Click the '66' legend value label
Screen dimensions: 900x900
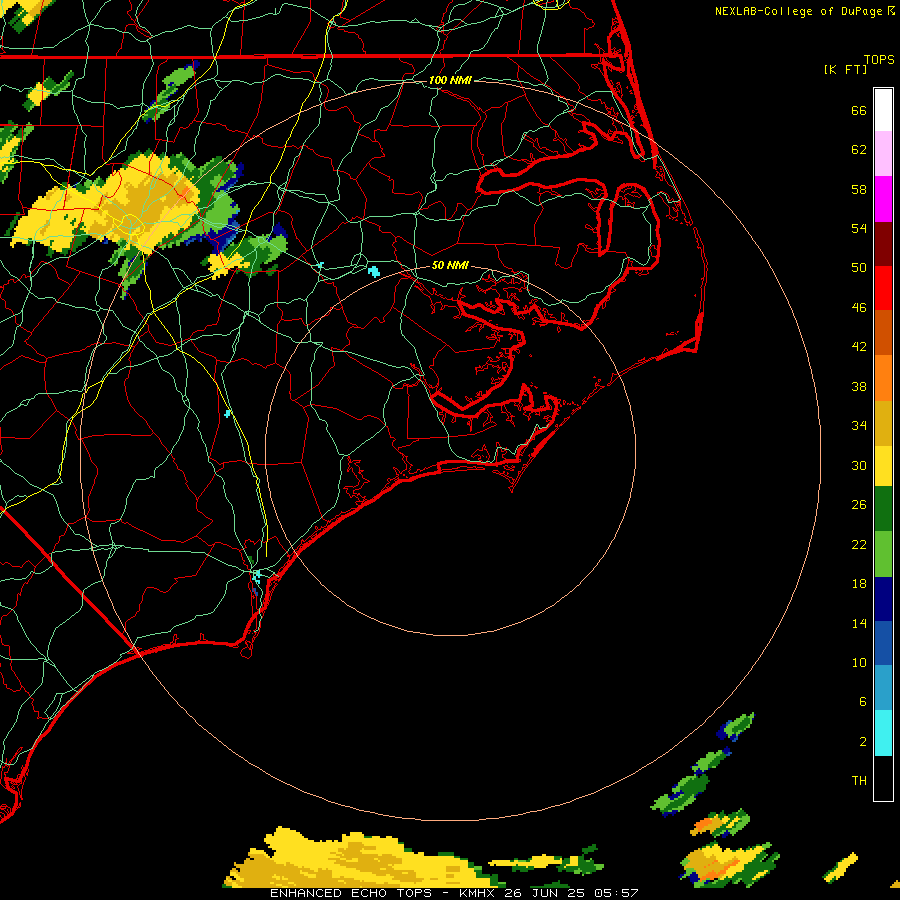(859, 110)
